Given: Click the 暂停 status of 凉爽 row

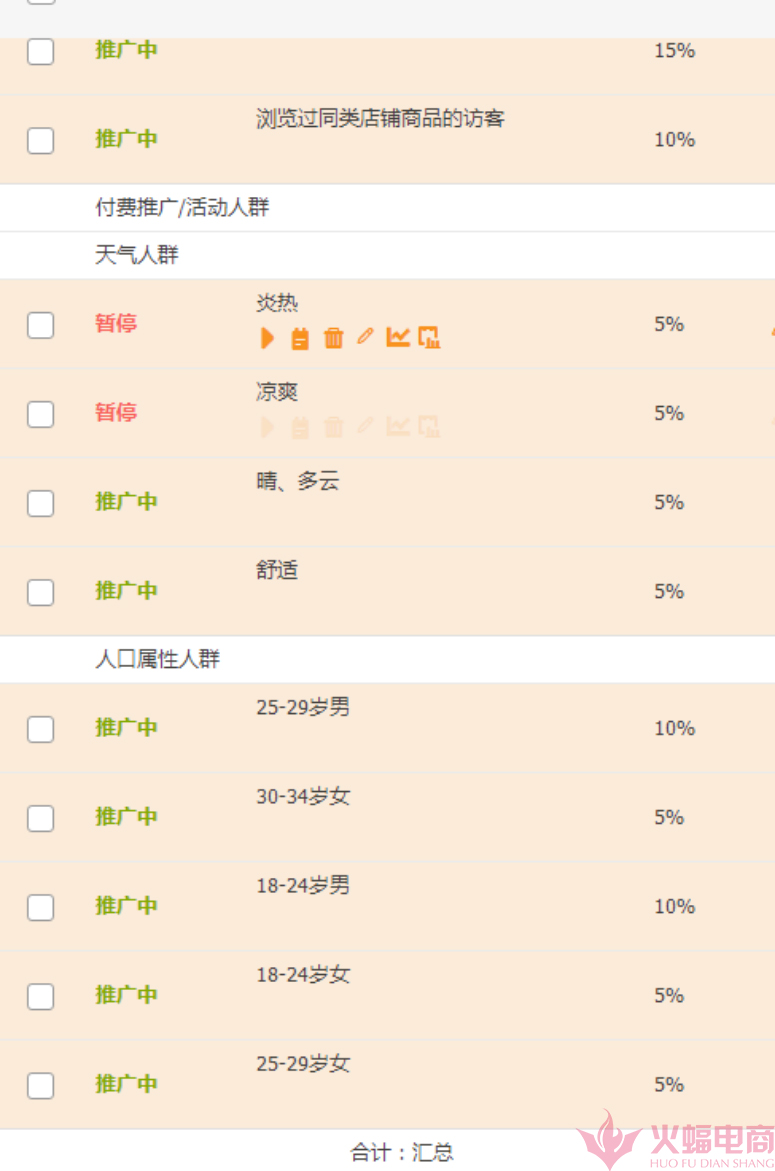Looking at the screenshot, I should point(116,412).
